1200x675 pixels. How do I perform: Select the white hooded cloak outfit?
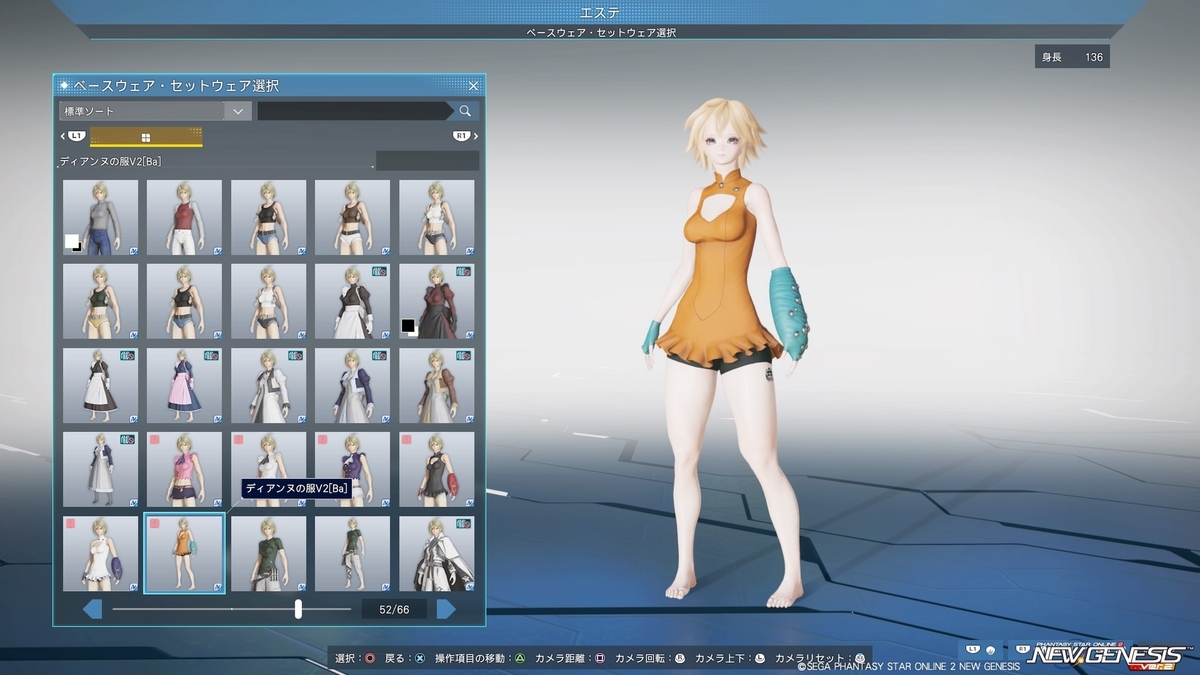tap(436, 553)
